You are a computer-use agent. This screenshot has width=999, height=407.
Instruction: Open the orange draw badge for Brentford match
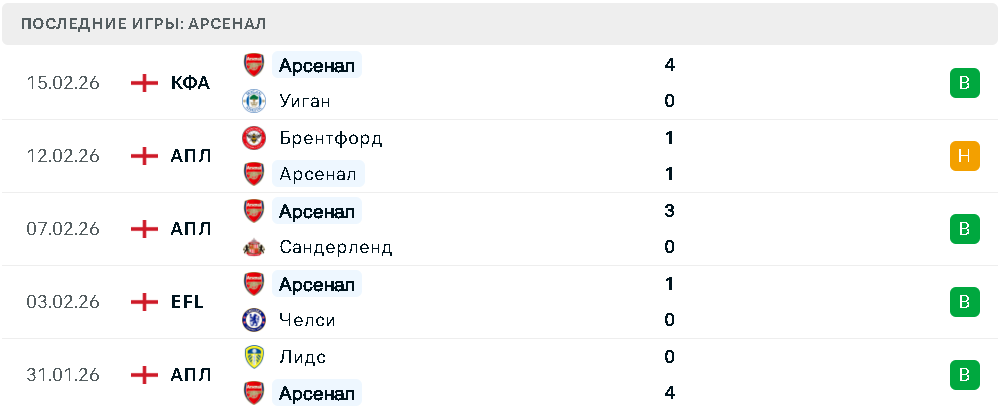pyautogui.click(x=964, y=156)
